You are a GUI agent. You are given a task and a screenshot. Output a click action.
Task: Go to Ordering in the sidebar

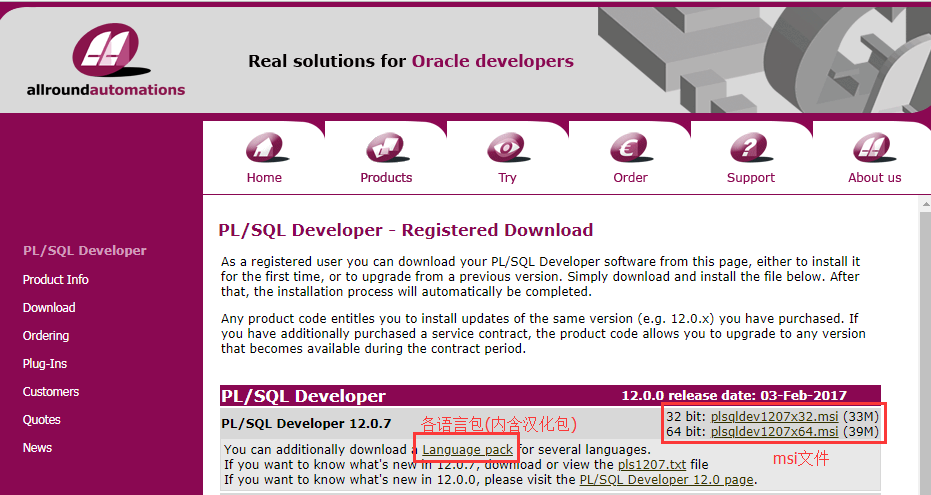tap(46, 336)
